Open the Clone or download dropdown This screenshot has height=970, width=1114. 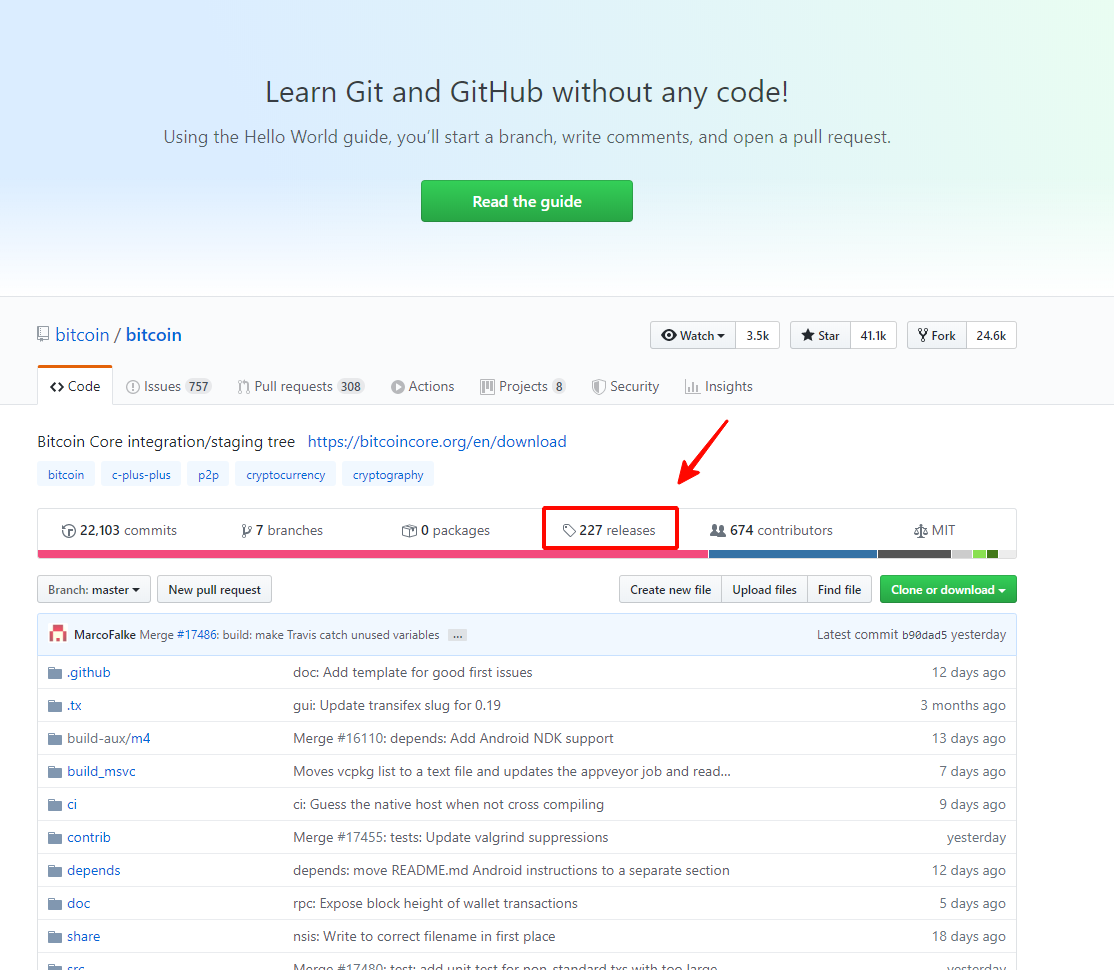point(948,590)
